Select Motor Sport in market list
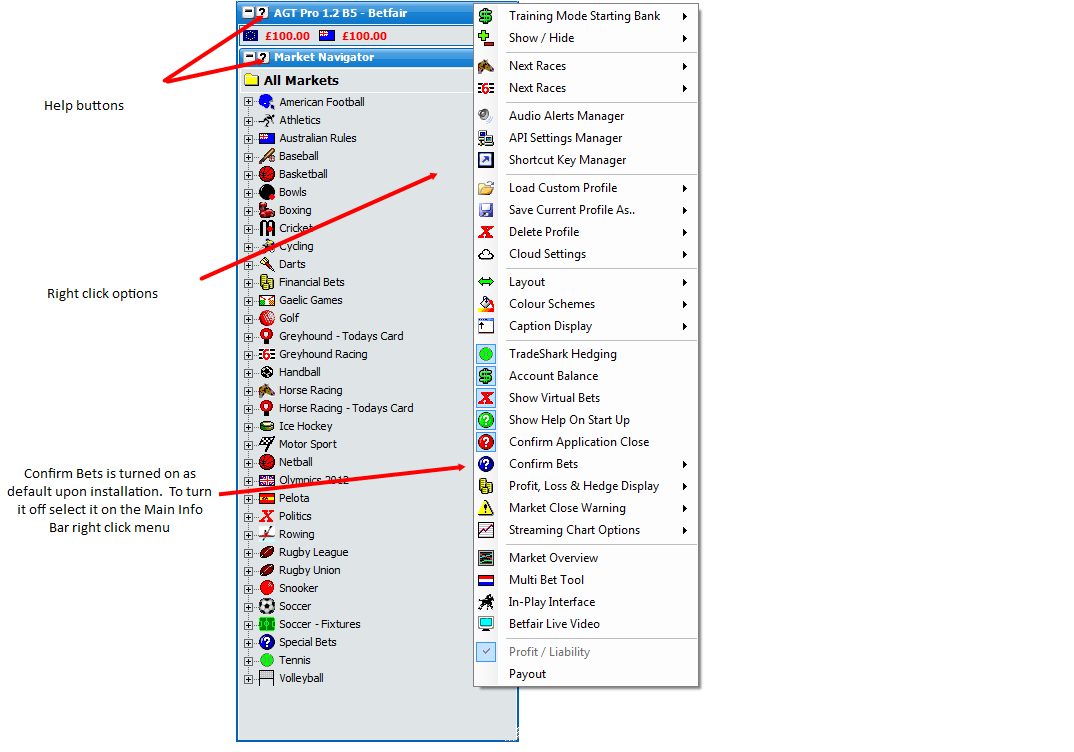1074x752 pixels. pos(308,444)
